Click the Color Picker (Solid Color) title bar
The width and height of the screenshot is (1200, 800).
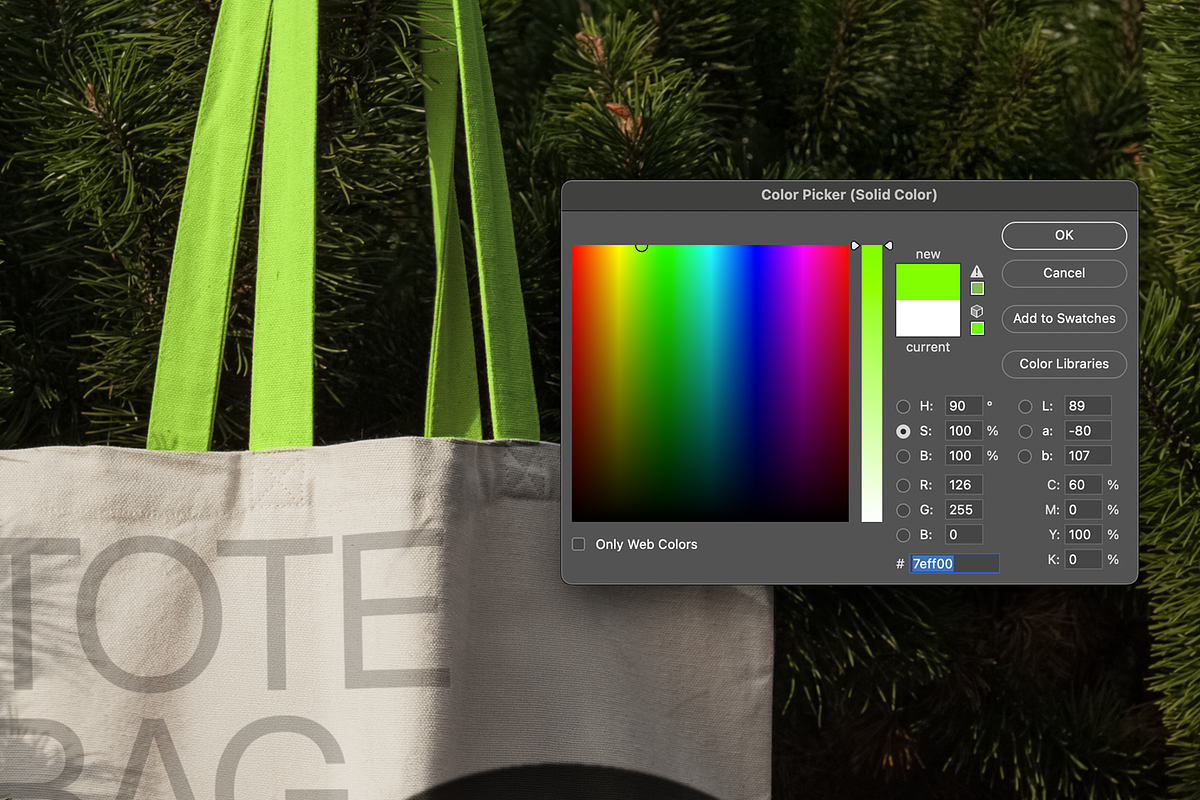[x=849, y=195]
